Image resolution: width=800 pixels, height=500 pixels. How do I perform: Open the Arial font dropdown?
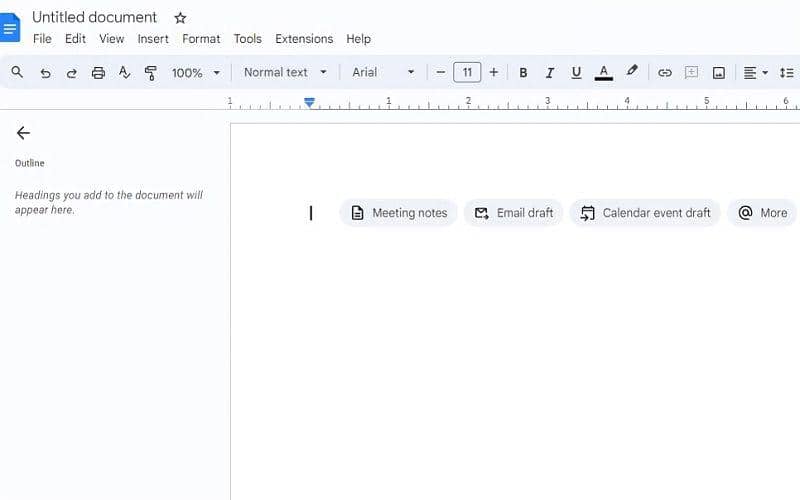(x=383, y=72)
